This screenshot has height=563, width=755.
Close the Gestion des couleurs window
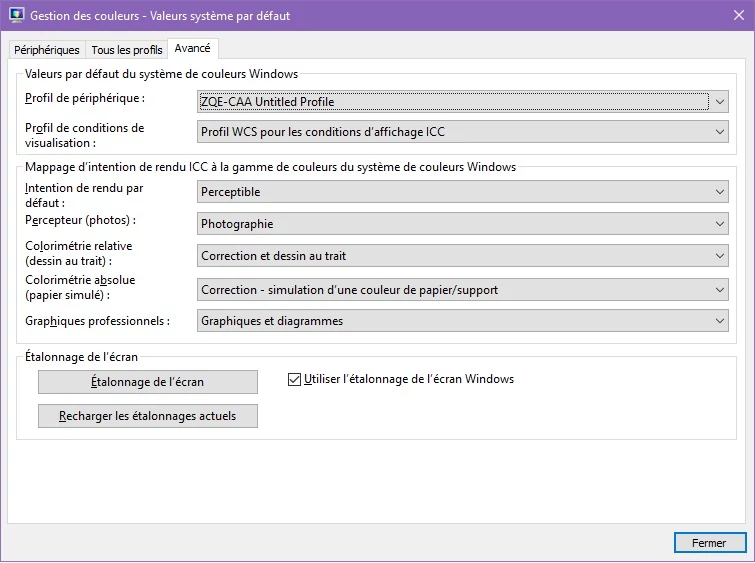[739, 15]
